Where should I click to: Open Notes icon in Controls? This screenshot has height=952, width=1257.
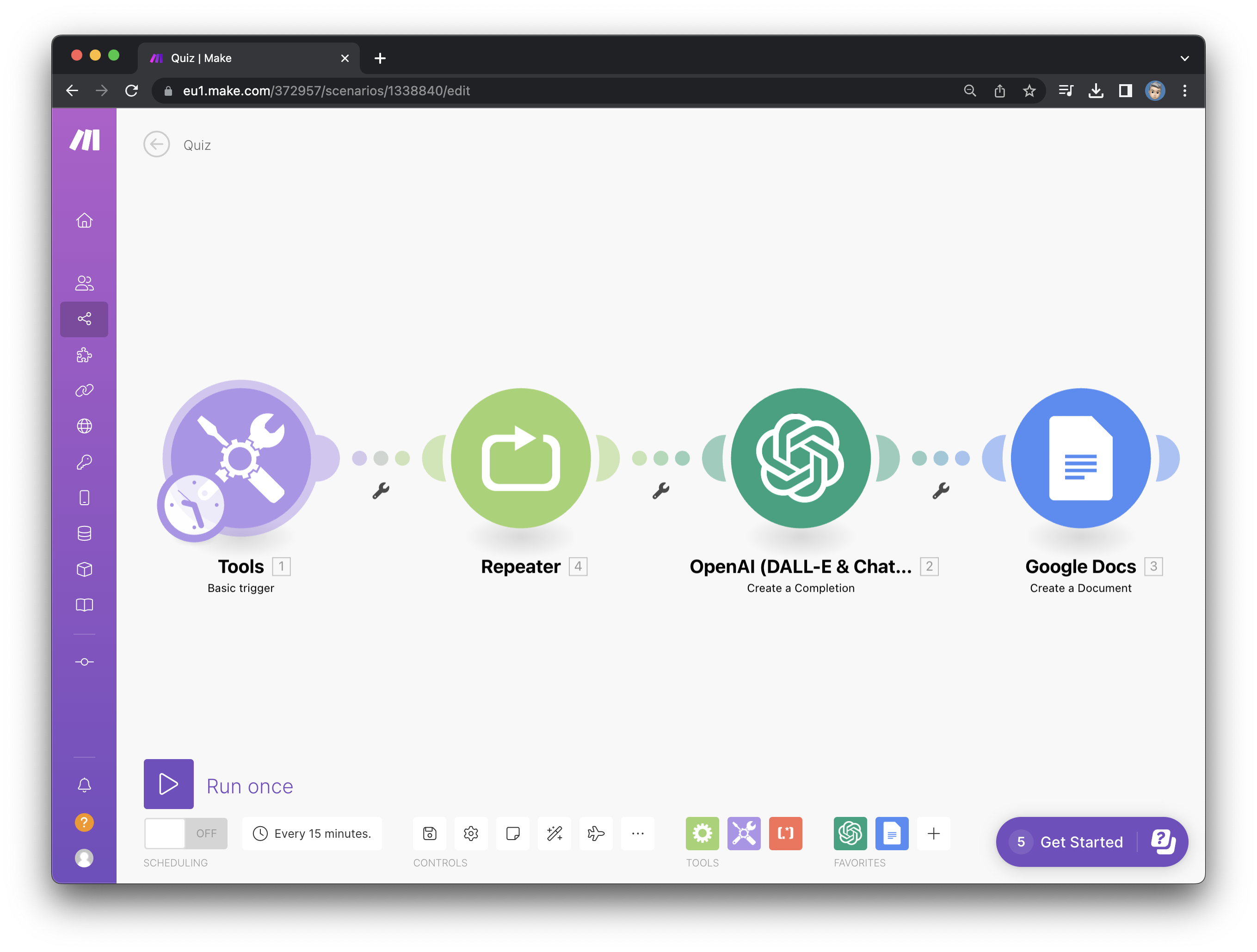click(512, 834)
